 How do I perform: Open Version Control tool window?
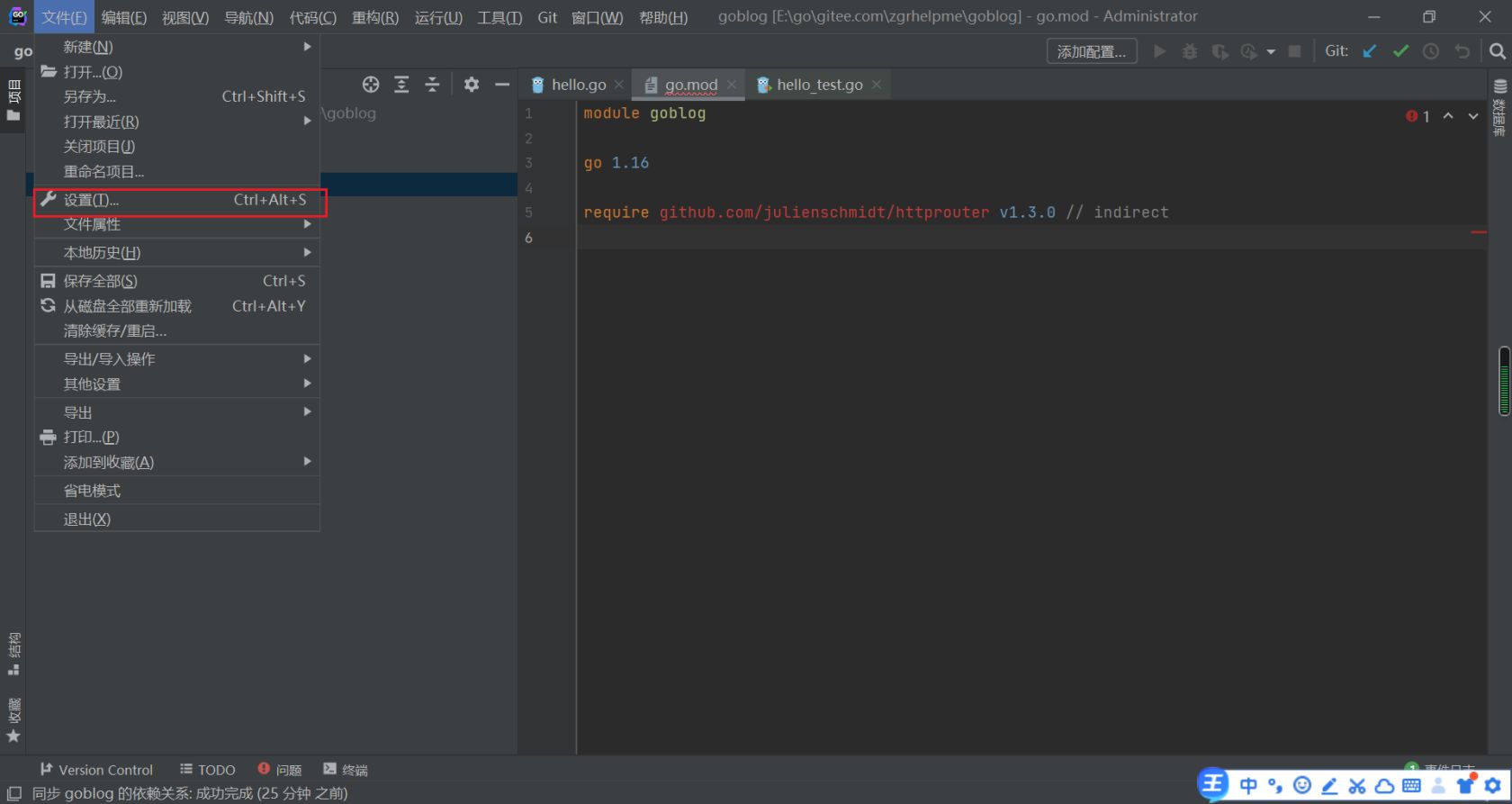point(96,770)
